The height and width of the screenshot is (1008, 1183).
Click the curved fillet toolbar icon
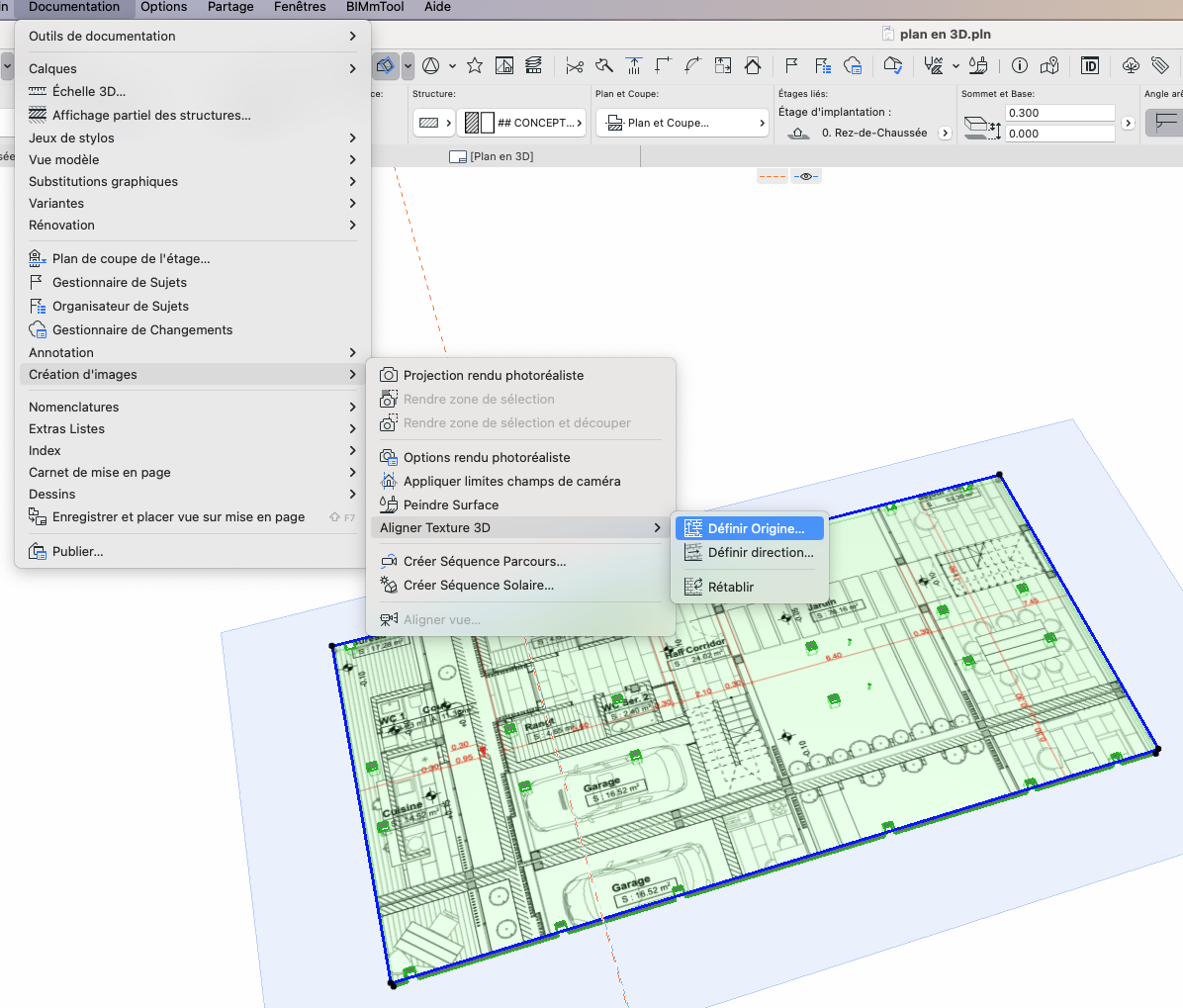(692, 65)
